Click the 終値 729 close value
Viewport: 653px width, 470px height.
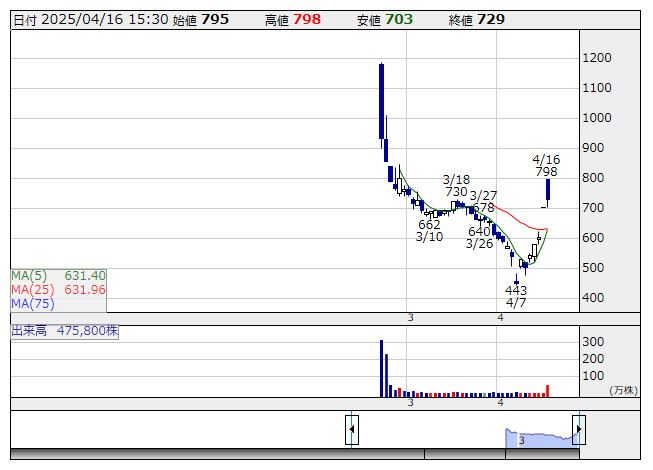tap(477, 20)
